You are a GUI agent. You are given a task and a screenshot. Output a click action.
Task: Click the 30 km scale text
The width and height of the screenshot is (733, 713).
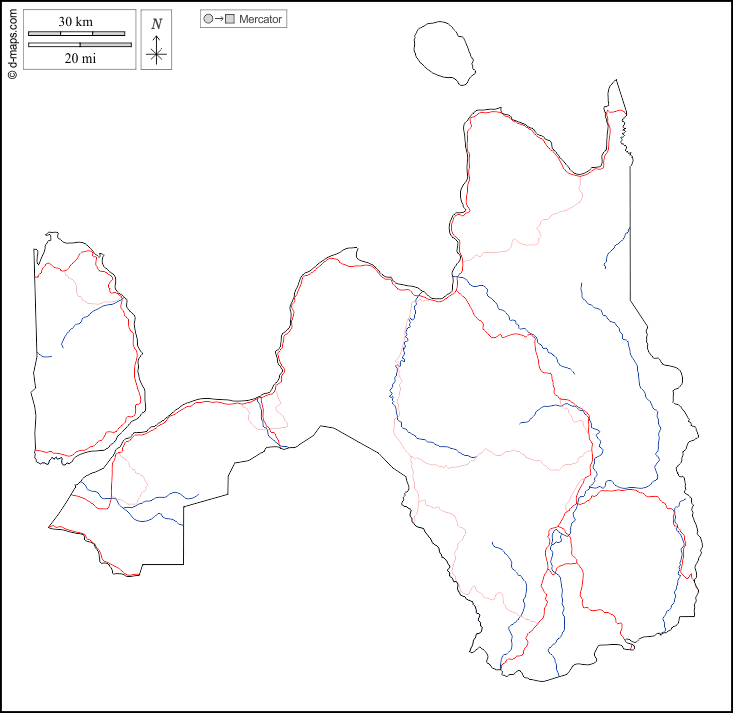[75, 22]
